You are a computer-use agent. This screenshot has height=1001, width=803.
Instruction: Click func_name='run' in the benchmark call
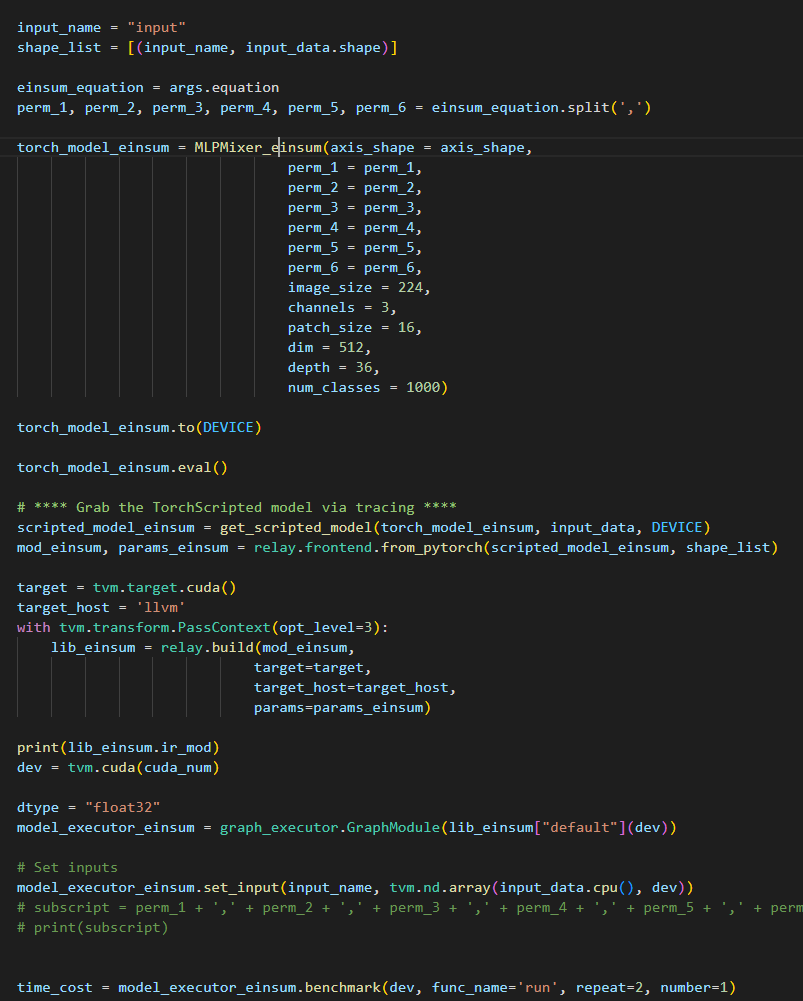(x=495, y=988)
